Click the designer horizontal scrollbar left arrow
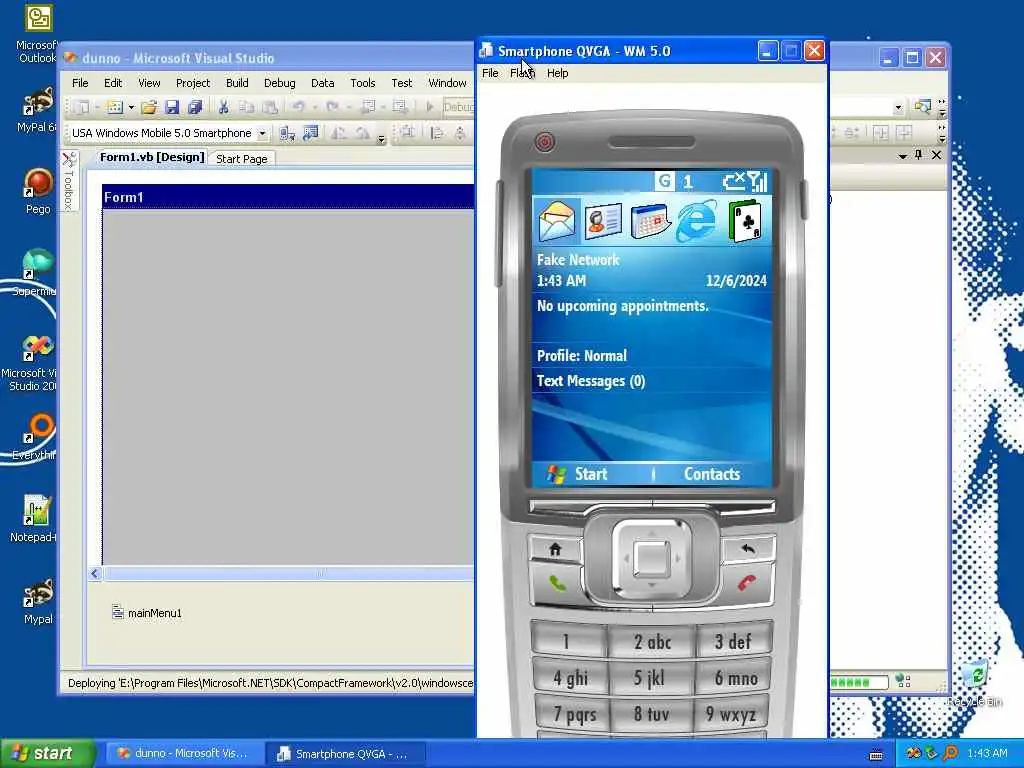The width and height of the screenshot is (1024, 768). coord(95,573)
